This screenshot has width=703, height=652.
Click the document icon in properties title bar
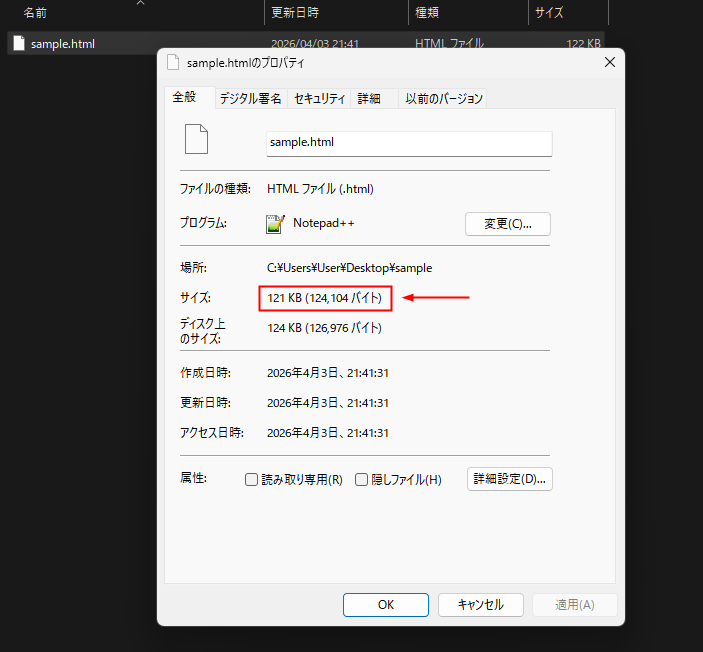173,62
